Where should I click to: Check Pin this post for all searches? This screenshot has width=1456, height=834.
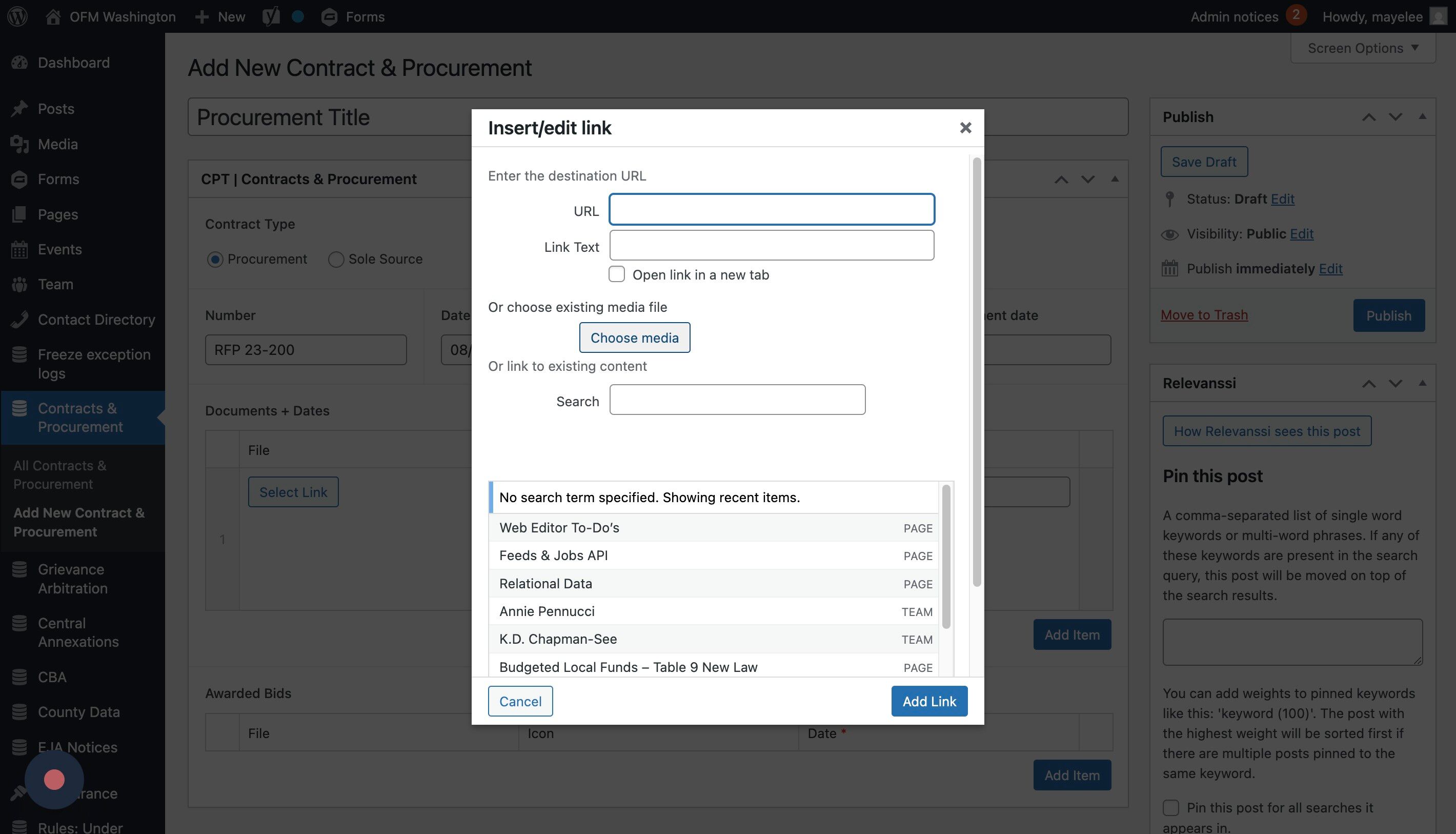1171,808
